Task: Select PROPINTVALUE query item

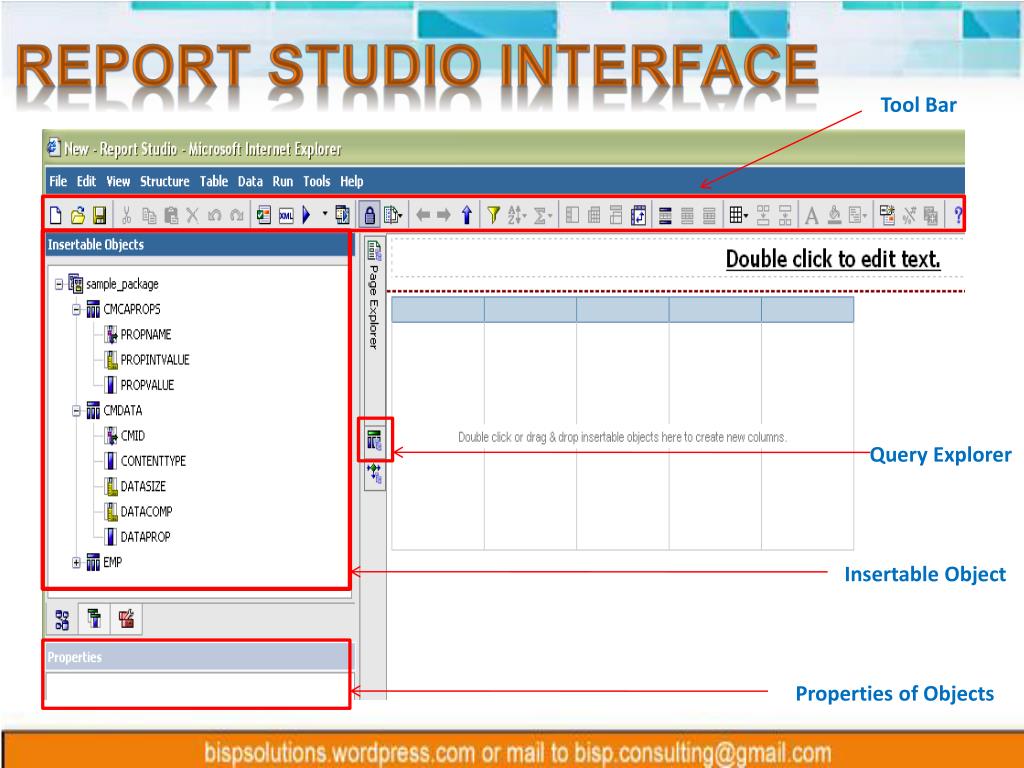Action: point(155,360)
